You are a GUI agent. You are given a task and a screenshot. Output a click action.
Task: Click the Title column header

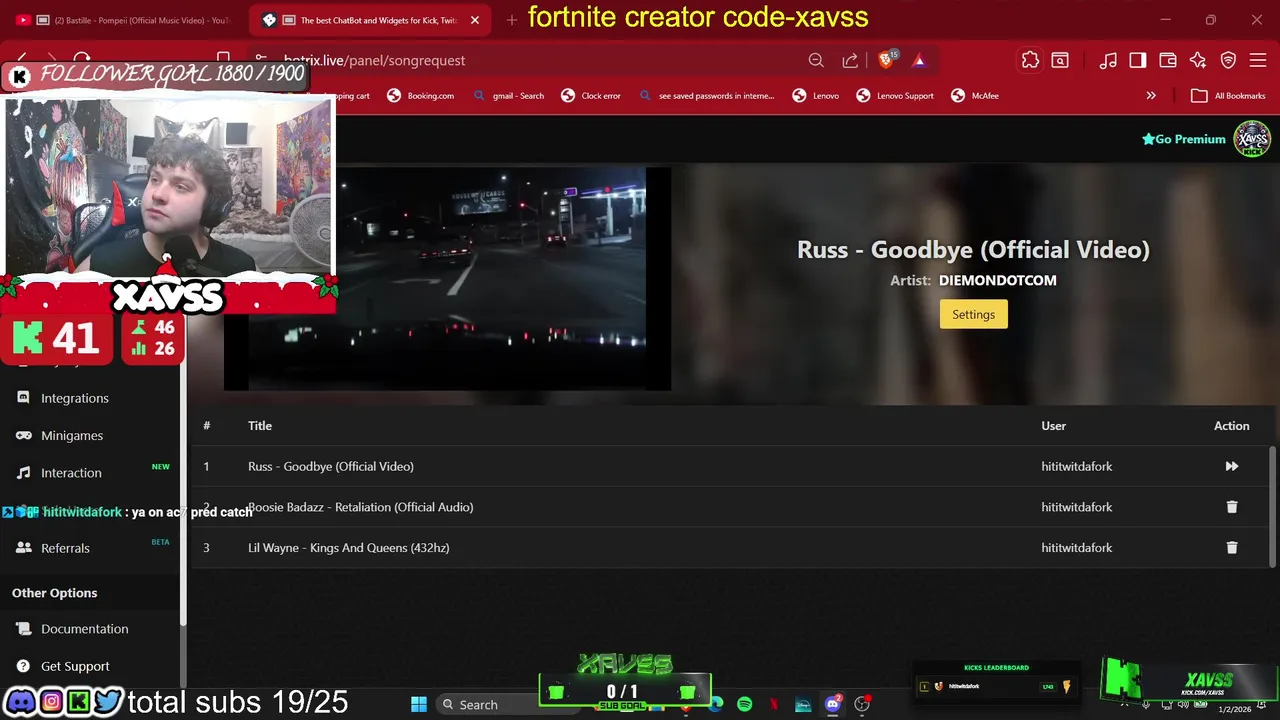pos(260,425)
